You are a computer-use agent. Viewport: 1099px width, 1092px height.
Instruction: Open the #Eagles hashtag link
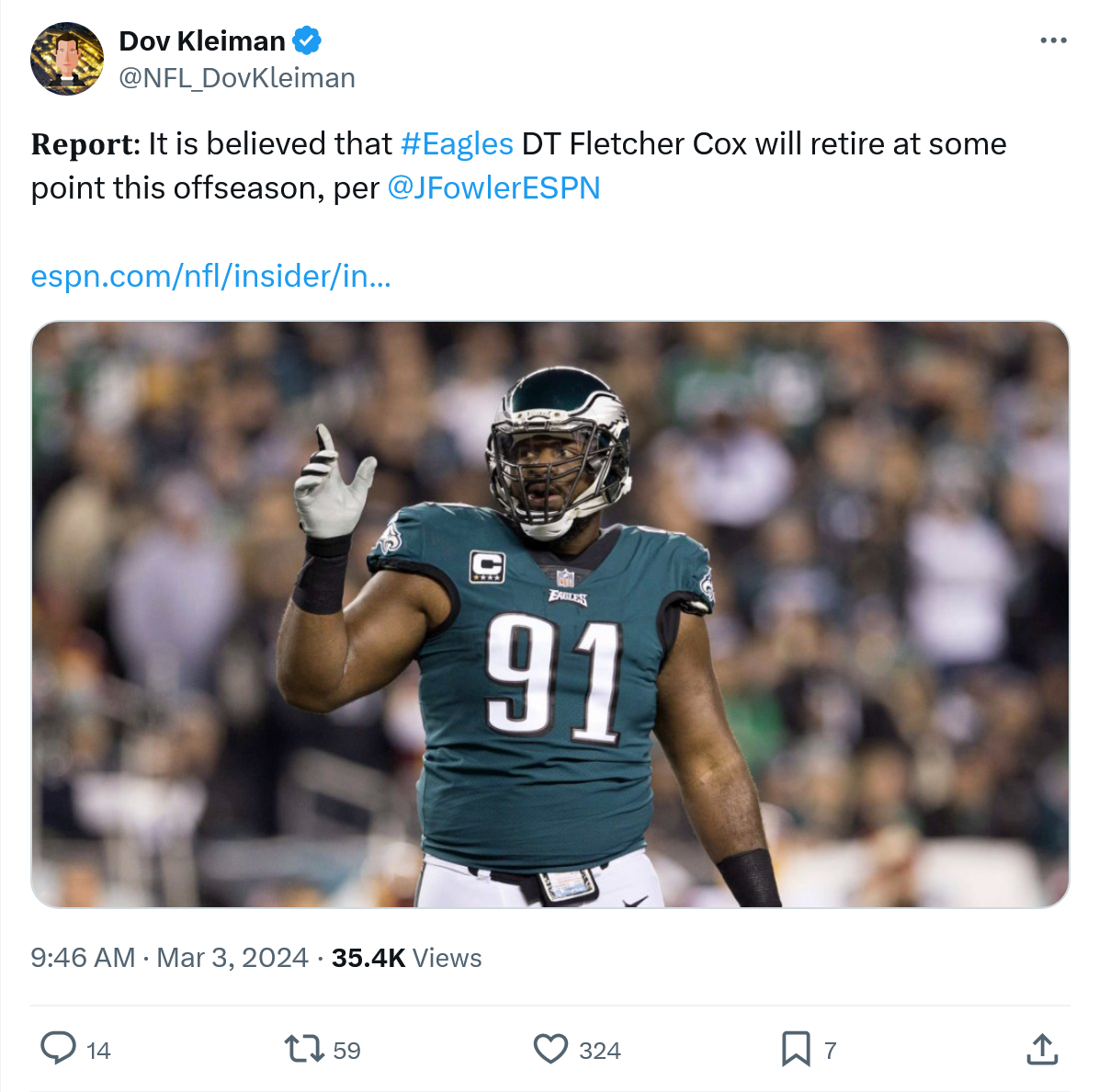(457, 144)
